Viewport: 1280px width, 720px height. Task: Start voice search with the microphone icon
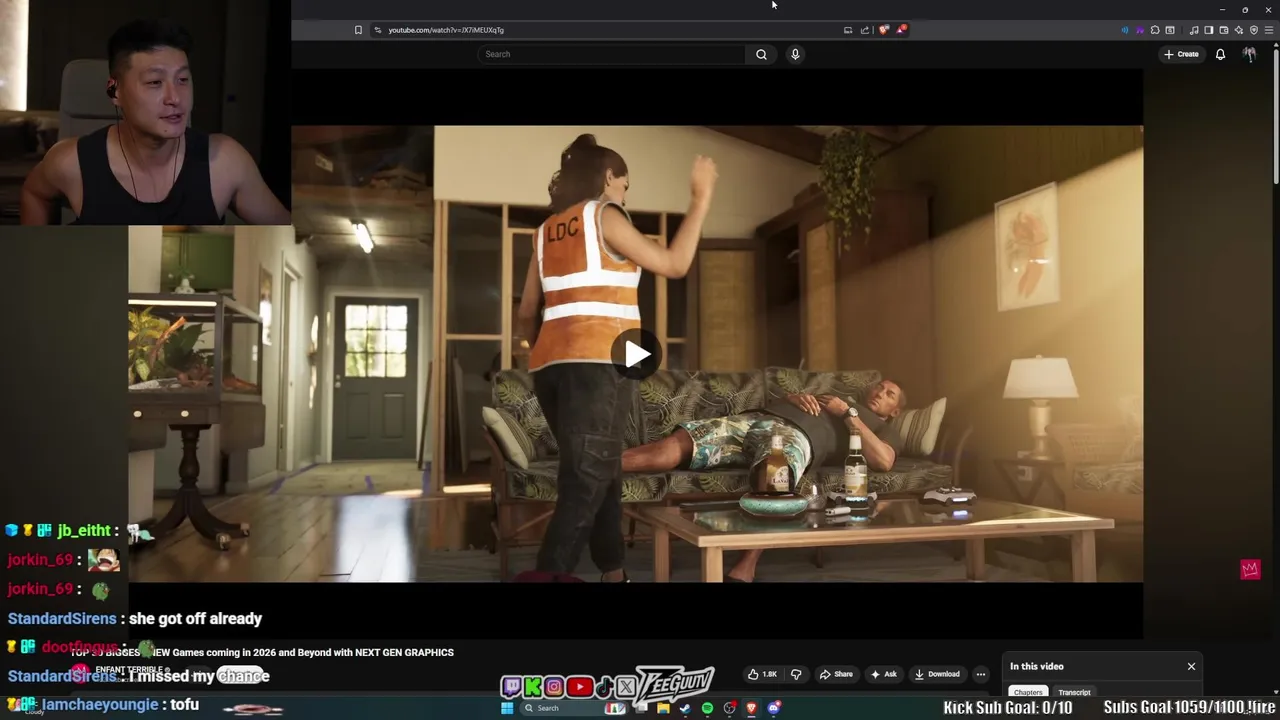(x=795, y=54)
